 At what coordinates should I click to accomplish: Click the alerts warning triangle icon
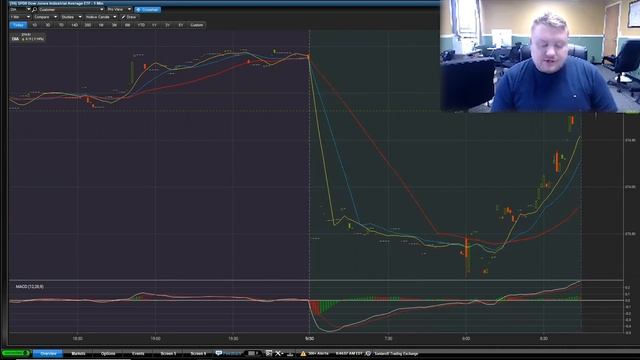[x=303, y=353]
